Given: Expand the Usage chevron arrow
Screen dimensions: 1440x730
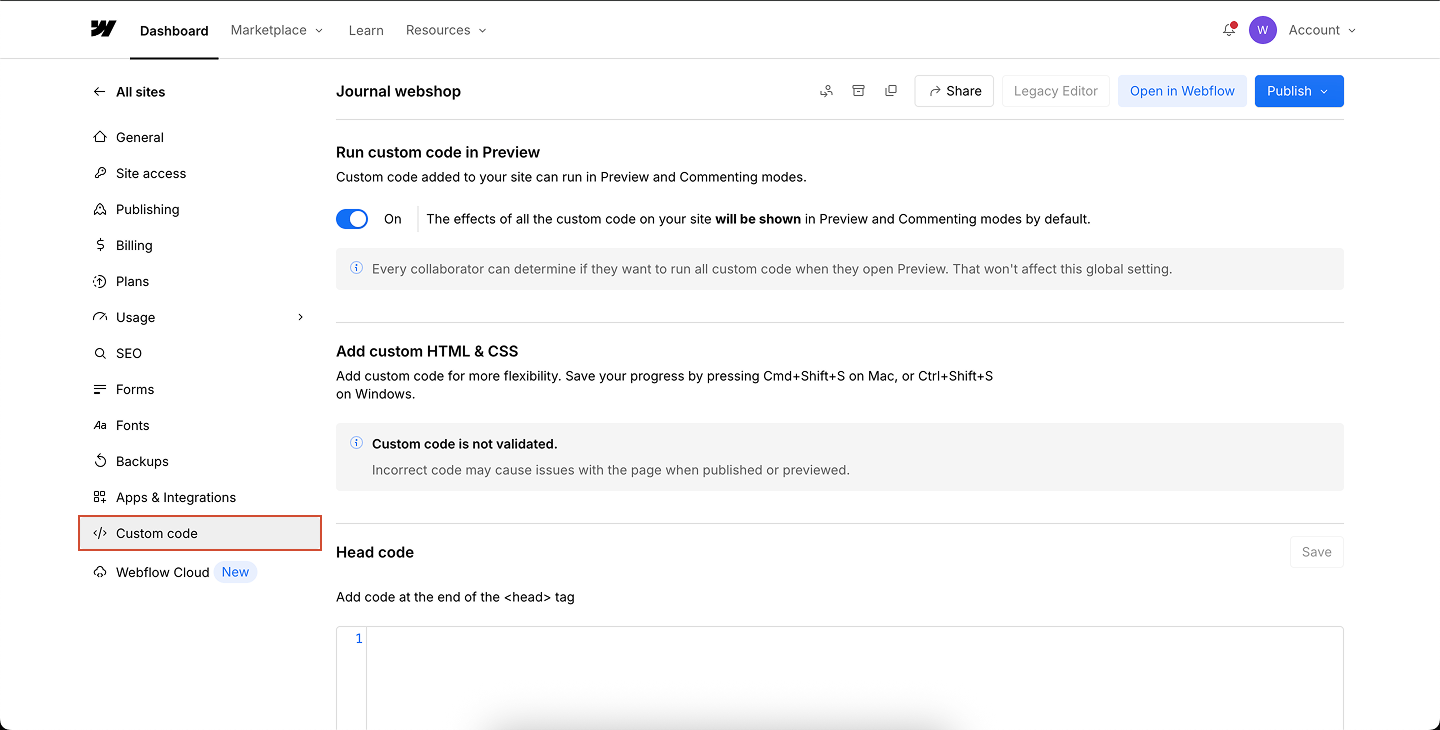Looking at the screenshot, I should tap(300, 317).
